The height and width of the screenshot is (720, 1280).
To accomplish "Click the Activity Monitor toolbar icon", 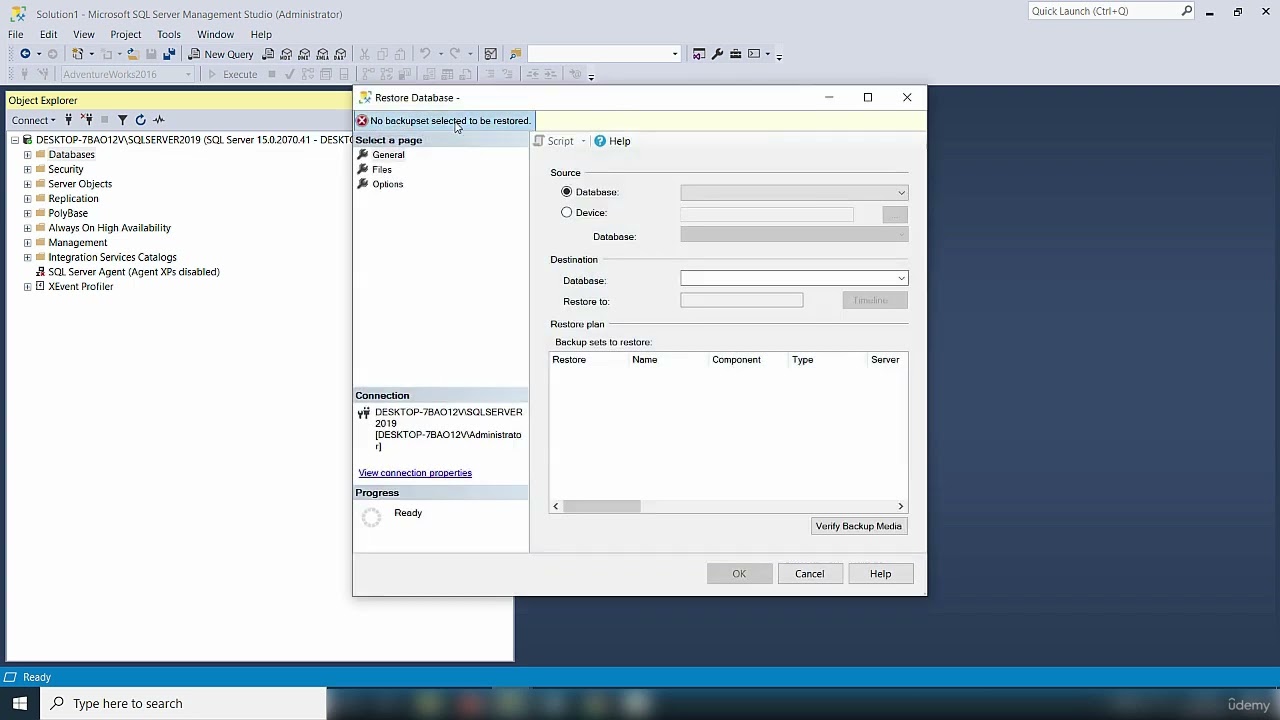I will tap(491, 54).
